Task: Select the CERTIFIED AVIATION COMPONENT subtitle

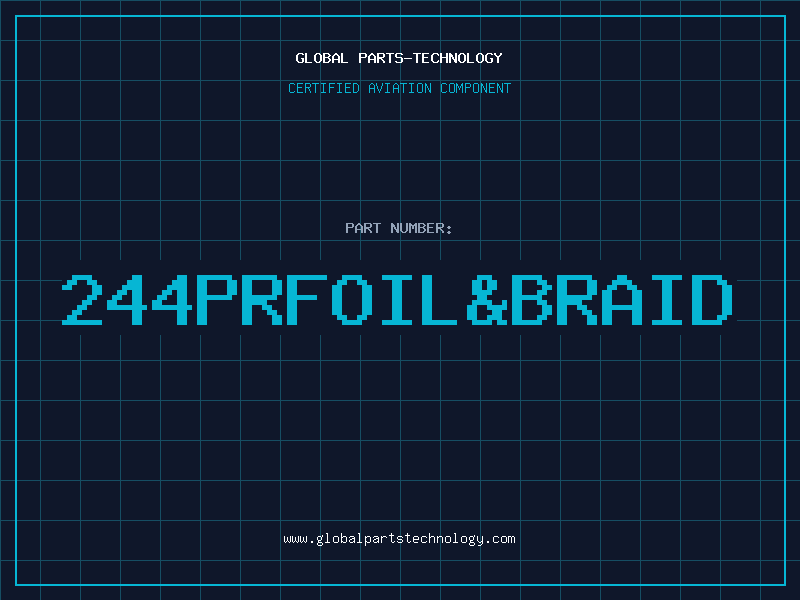Action: (x=399, y=88)
